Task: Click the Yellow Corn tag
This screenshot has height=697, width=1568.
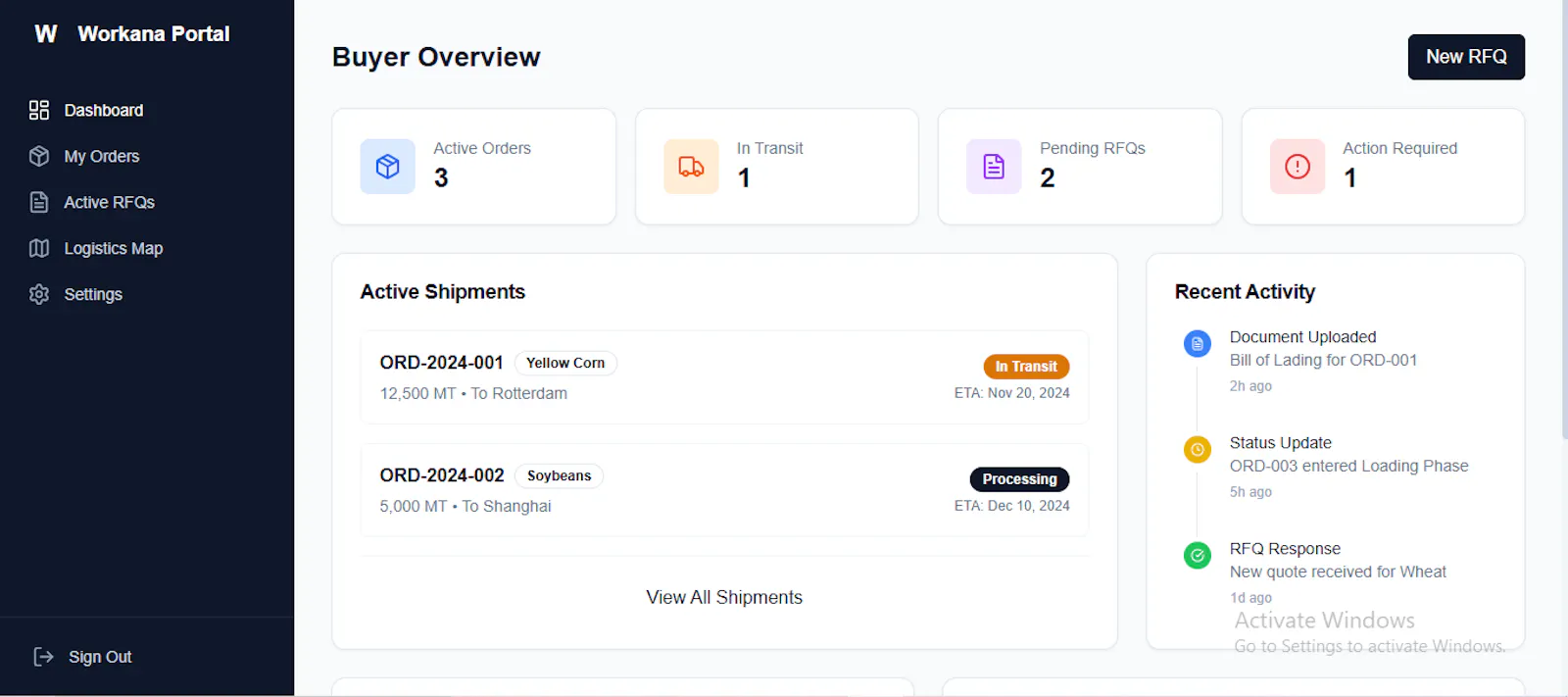Action: click(x=565, y=363)
